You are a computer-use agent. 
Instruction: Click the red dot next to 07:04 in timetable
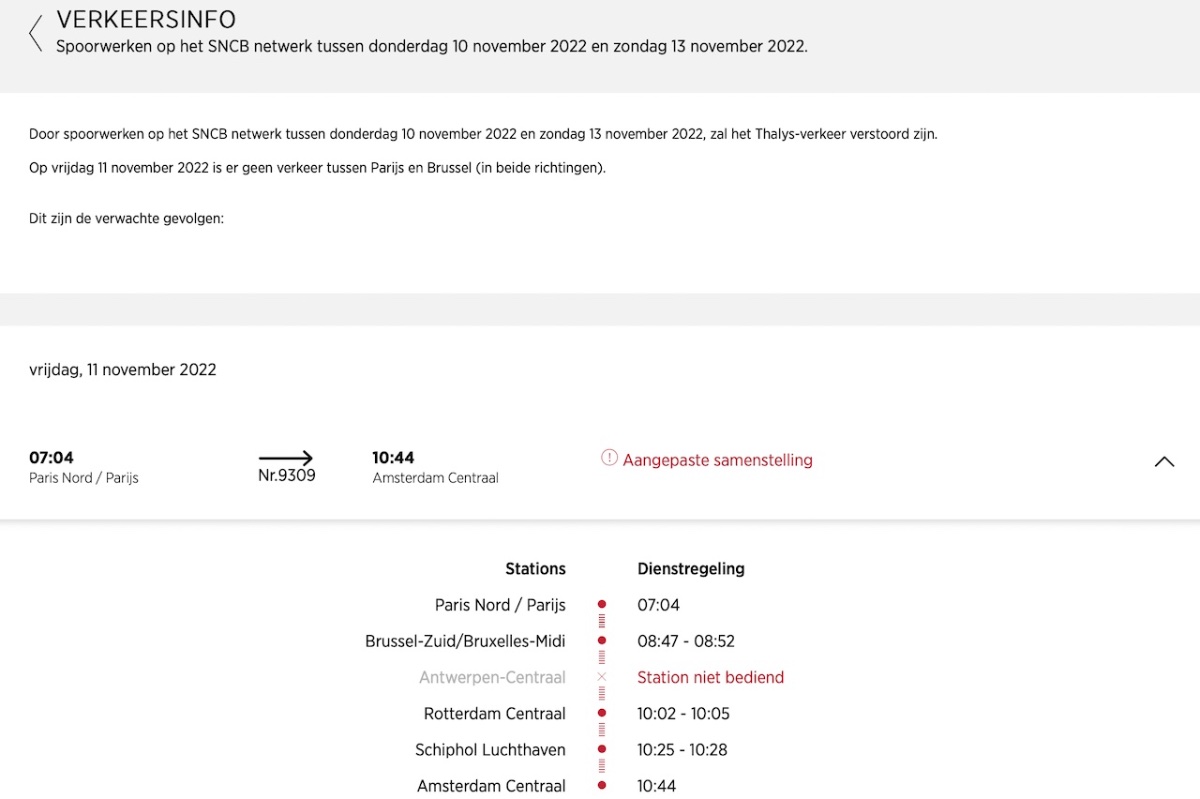tap(602, 605)
